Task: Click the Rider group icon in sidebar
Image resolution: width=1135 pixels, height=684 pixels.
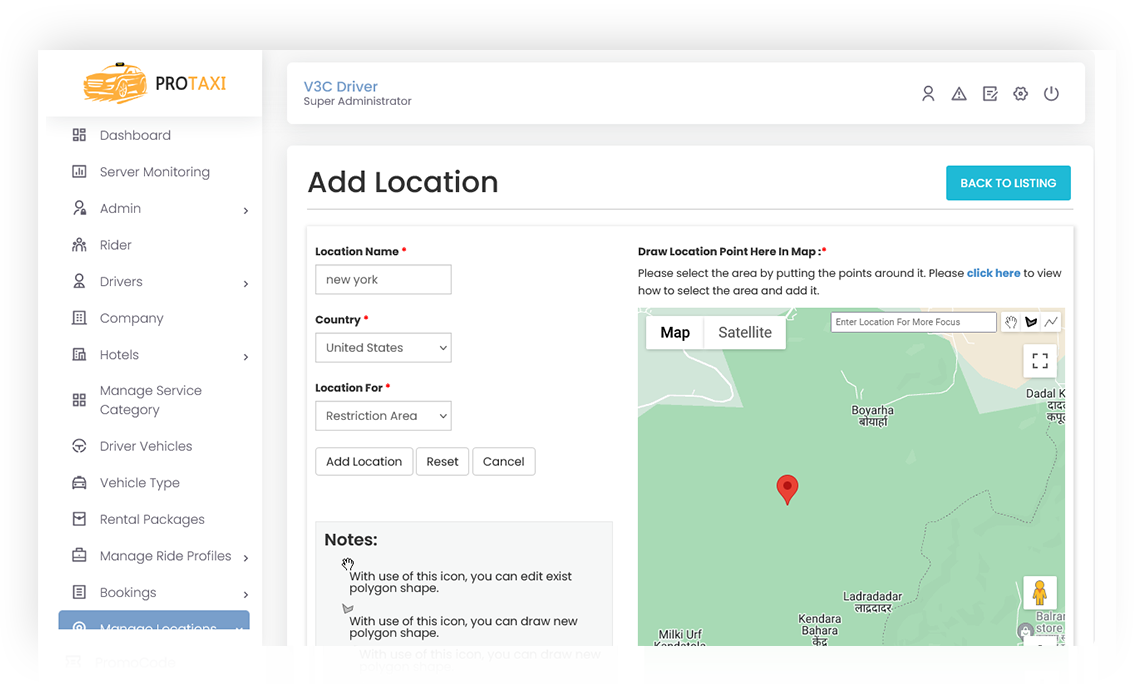Action: tap(79, 245)
